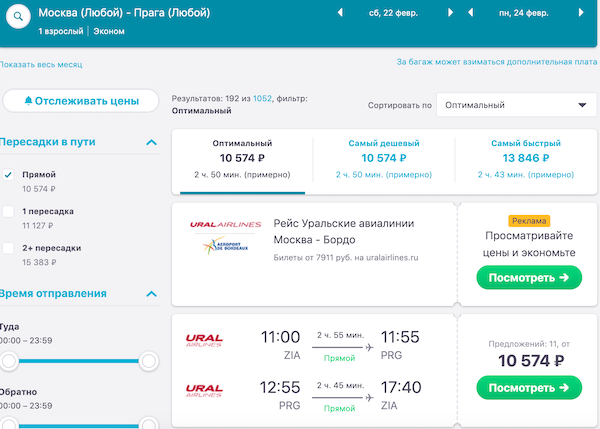Click Посмотреть button for 10 574 ₽ offer
Screen dimensions: 600x429
529,388
